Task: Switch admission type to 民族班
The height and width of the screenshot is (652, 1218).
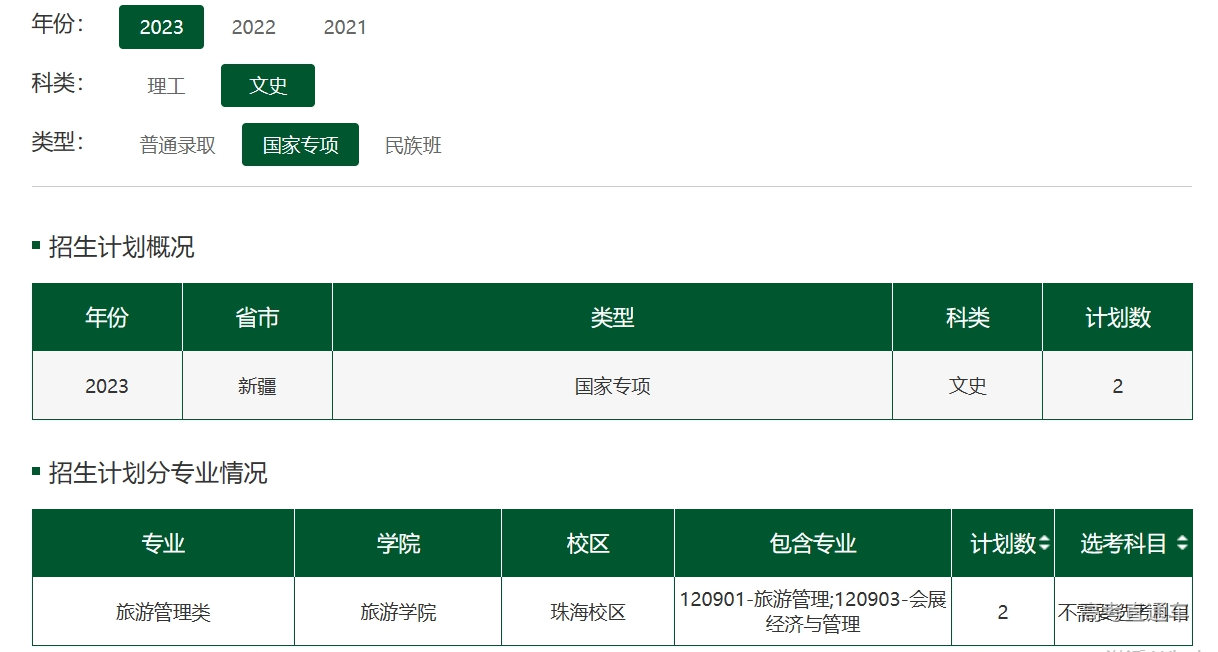Action: [x=413, y=145]
